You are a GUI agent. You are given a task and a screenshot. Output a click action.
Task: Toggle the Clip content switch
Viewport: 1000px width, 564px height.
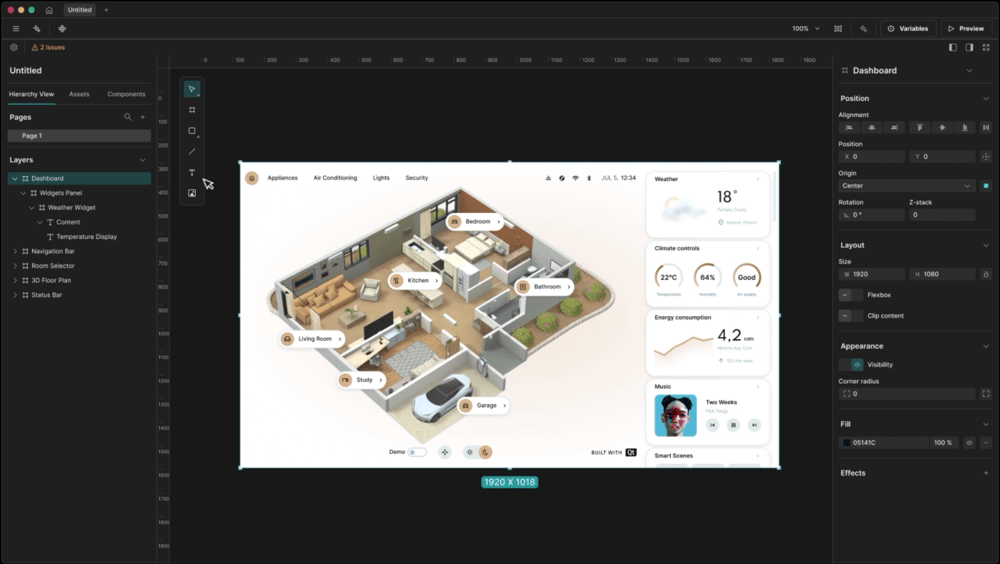(851, 316)
